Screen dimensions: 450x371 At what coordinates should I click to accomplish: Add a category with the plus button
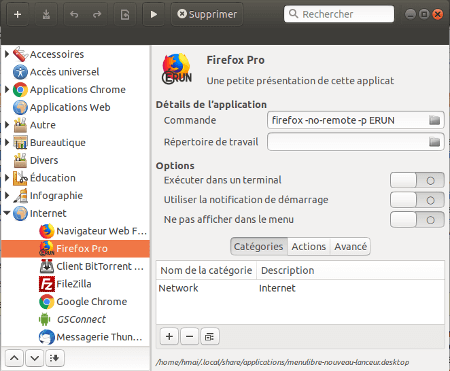[x=169, y=336]
